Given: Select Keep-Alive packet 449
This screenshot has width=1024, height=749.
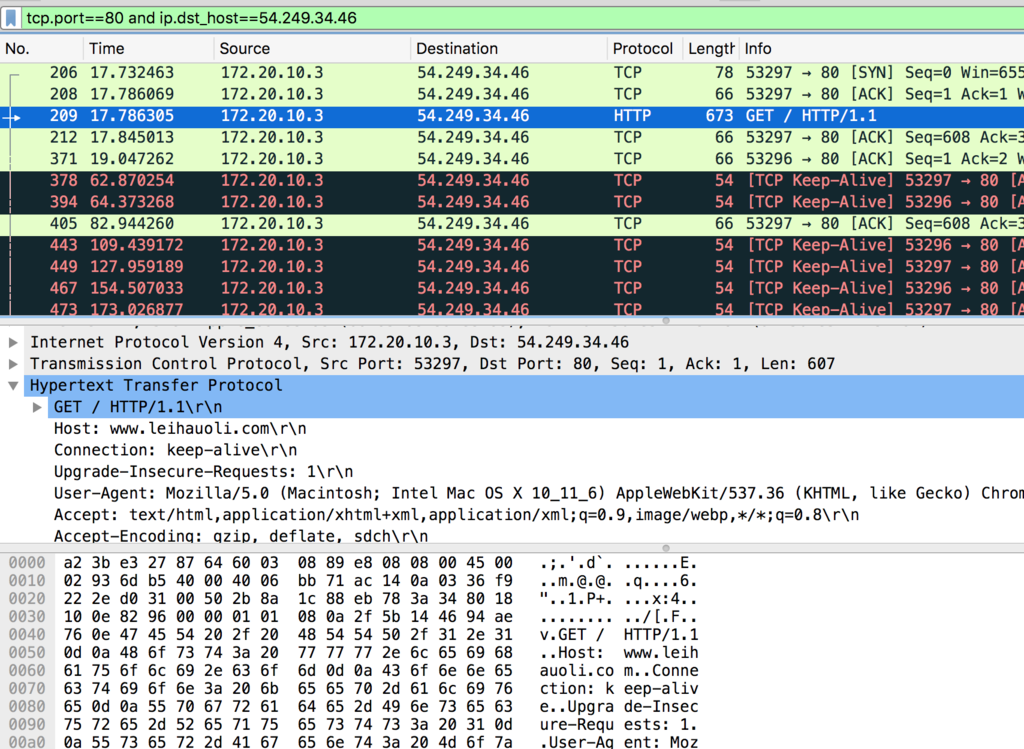Looking at the screenshot, I should tap(512, 267).
